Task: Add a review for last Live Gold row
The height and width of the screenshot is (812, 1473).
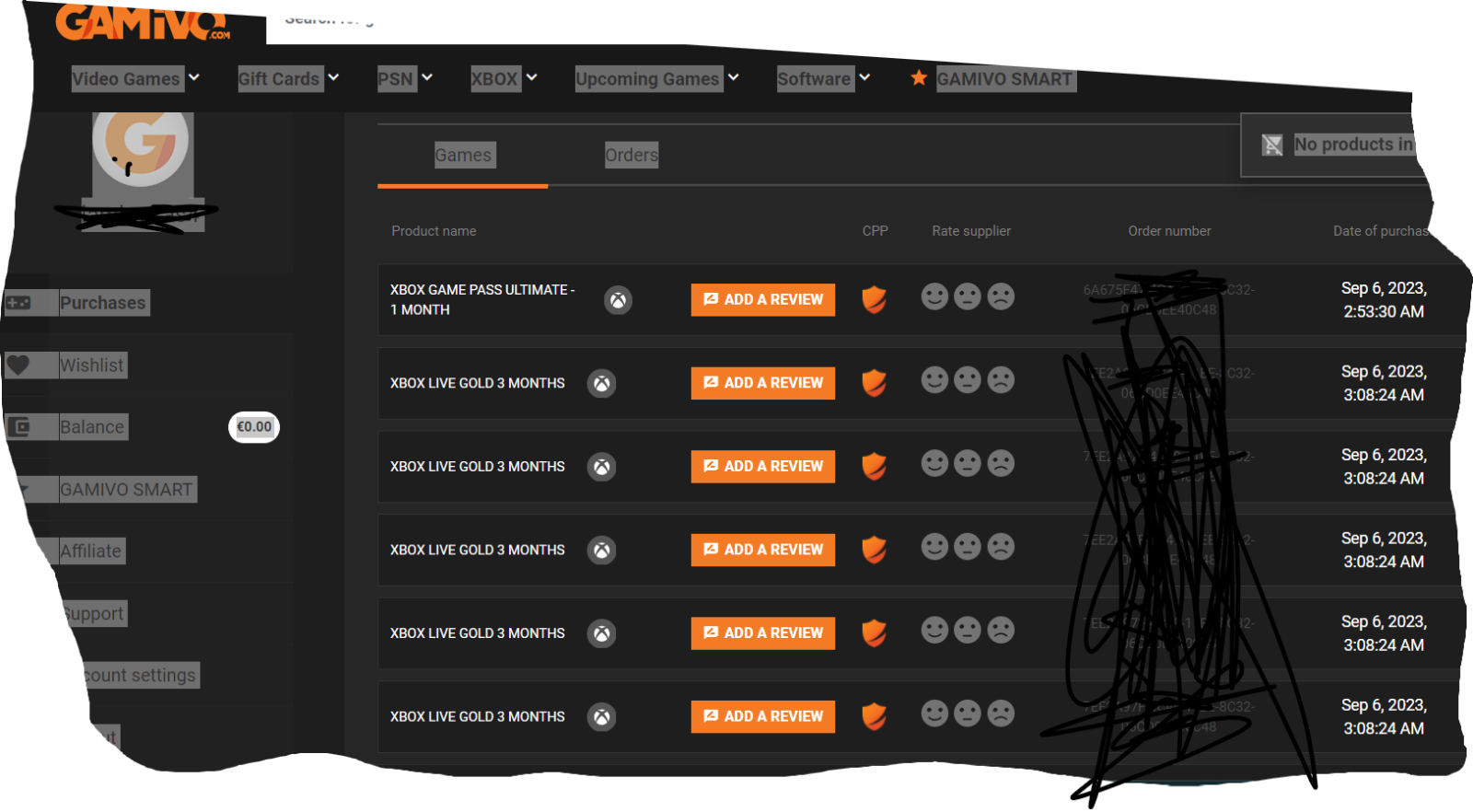Action: (x=763, y=716)
